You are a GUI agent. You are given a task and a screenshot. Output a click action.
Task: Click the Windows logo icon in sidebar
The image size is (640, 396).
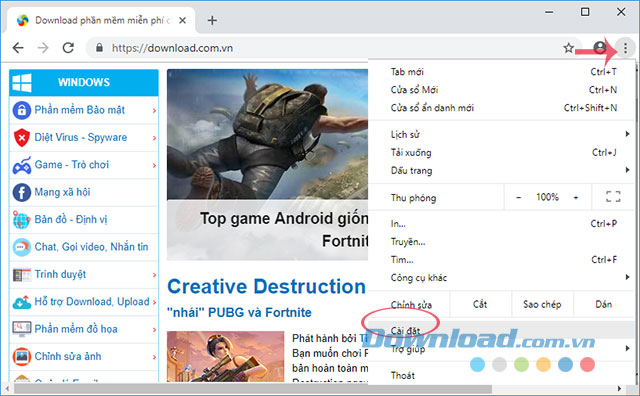pyautogui.click(x=22, y=82)
